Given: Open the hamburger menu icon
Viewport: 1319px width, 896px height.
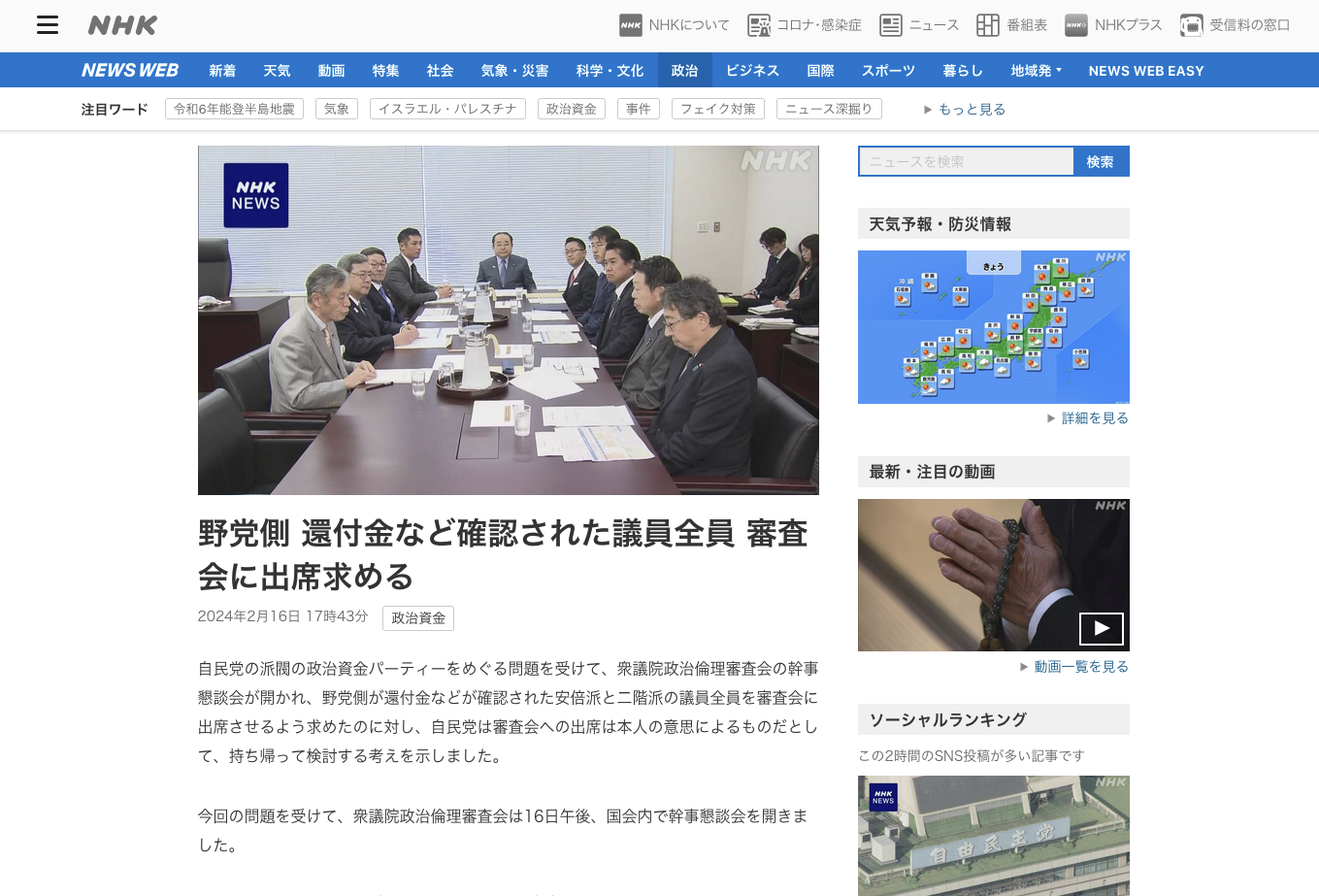Looking at the screenshot, I should pyautogui.click(x=48, y=25).
